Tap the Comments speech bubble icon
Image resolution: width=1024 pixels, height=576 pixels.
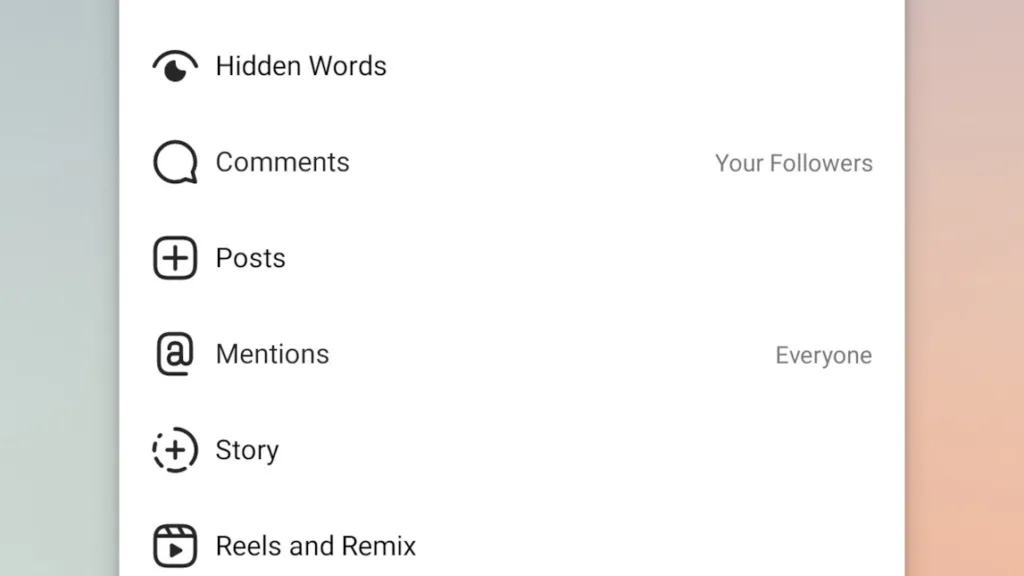(175, 162)
